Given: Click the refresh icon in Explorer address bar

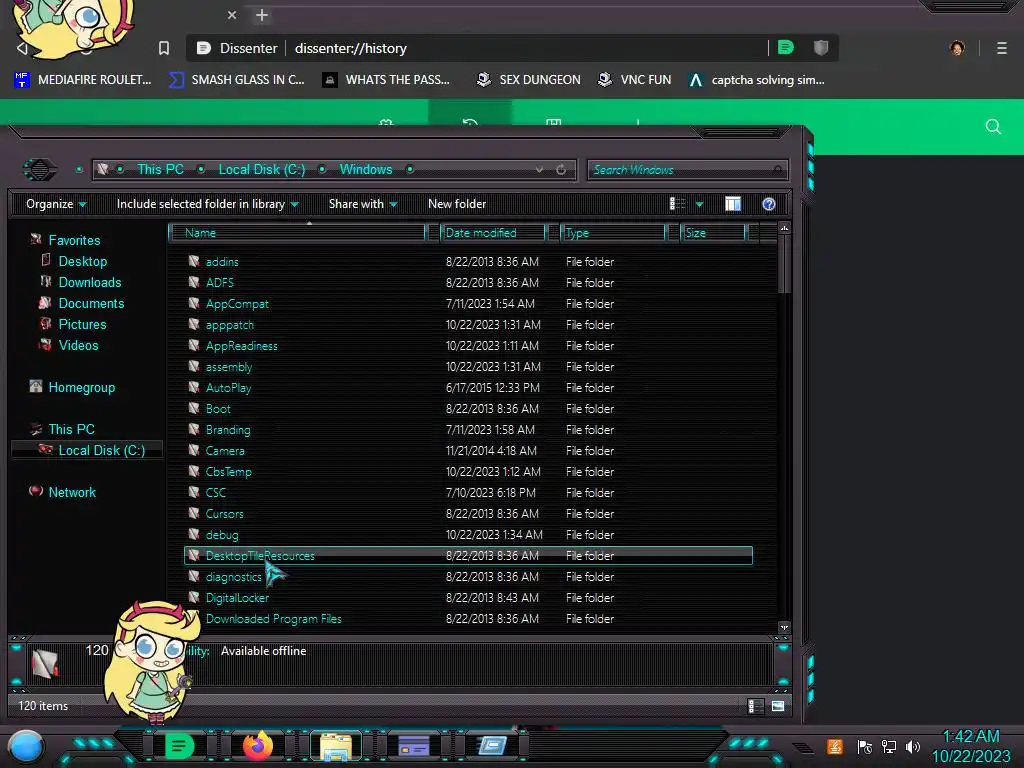Looking at the screenshot, I should pyautogui.click(x=561, y=170).
